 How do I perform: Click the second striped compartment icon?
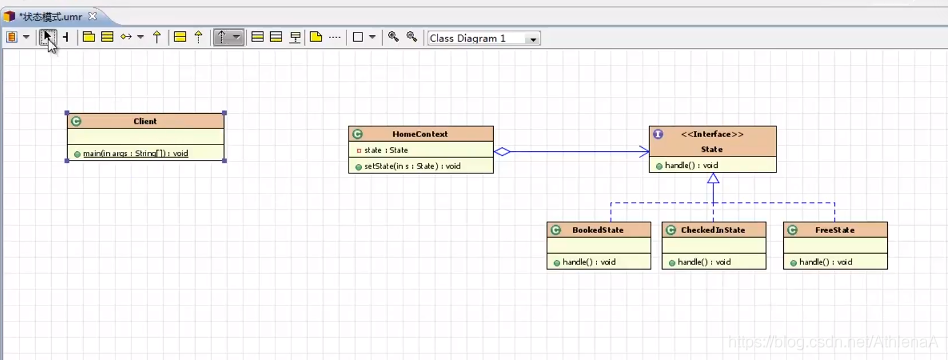276,38
